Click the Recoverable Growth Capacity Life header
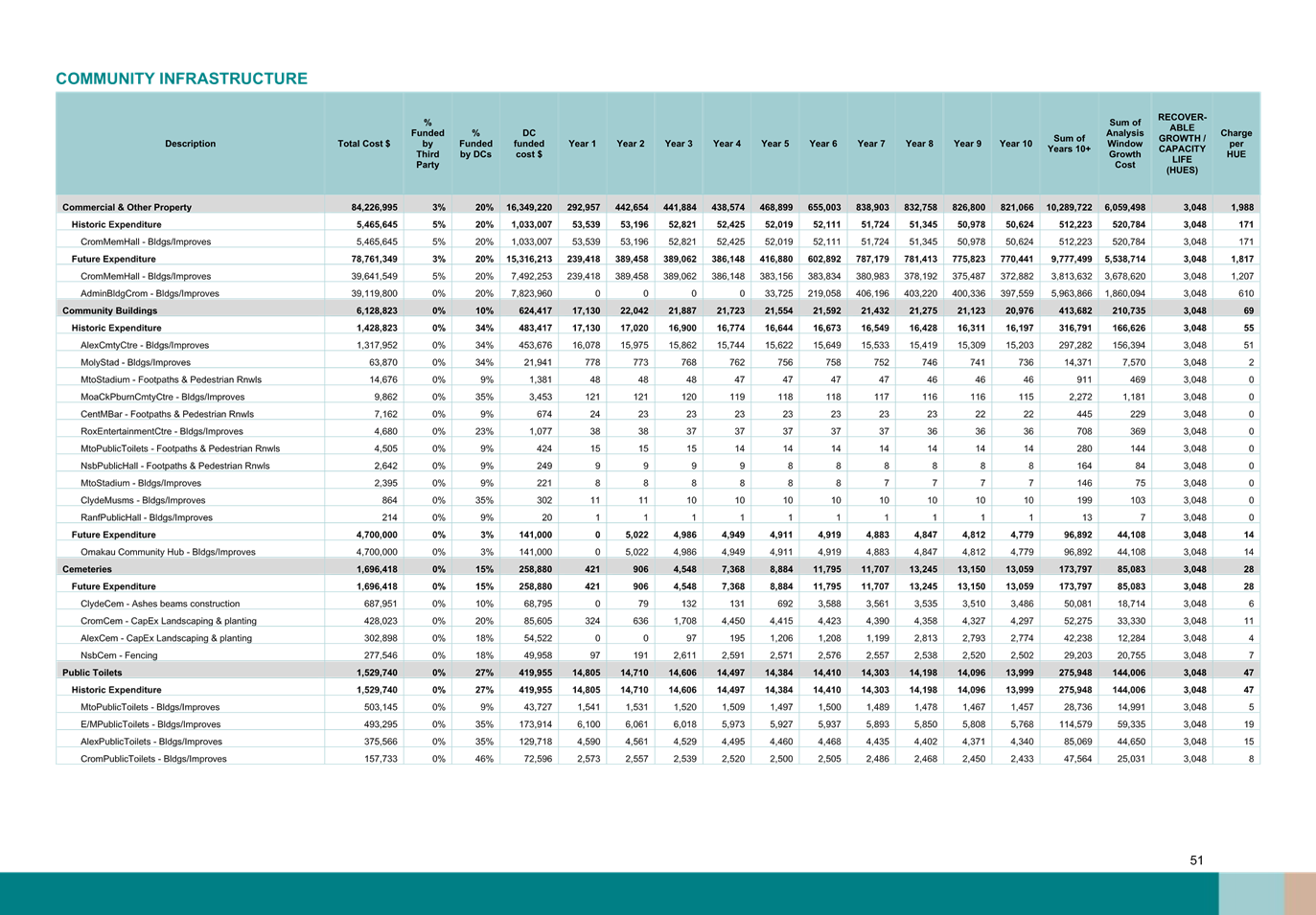Viewport: 1316px width, 915px height. tap(1182, 144)
